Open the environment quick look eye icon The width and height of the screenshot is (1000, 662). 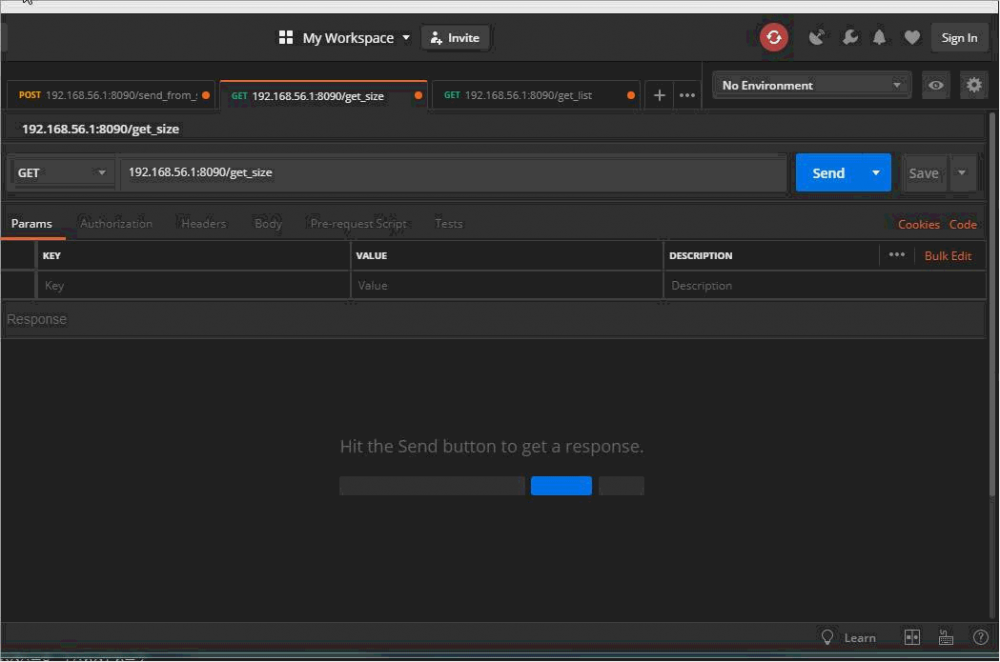(935, 85)
